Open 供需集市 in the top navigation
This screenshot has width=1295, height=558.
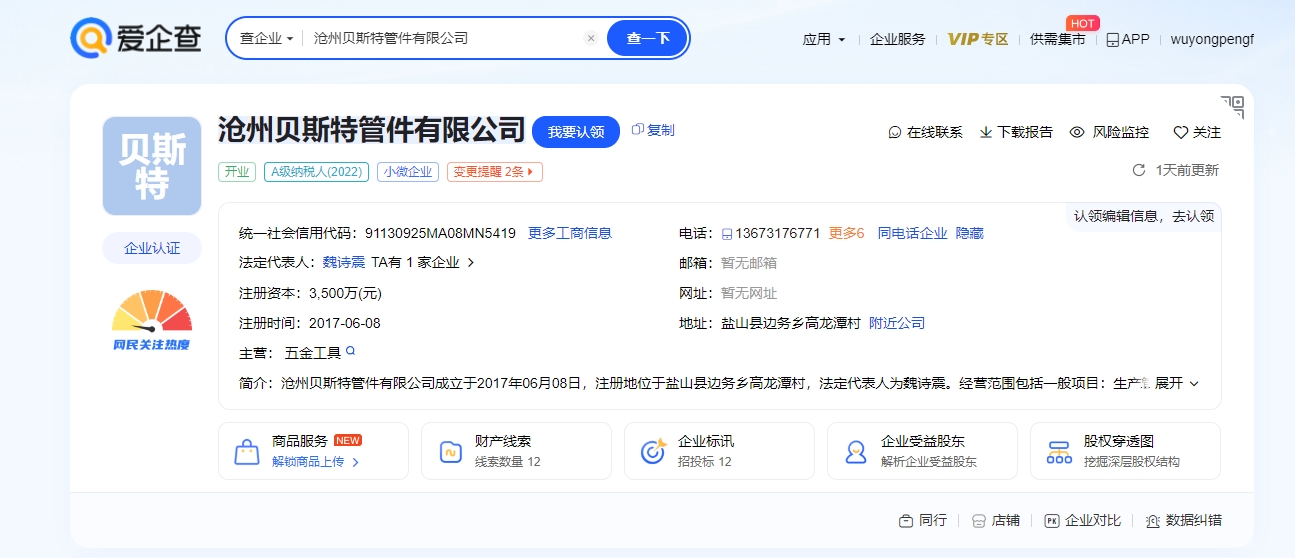(1057, 39)
